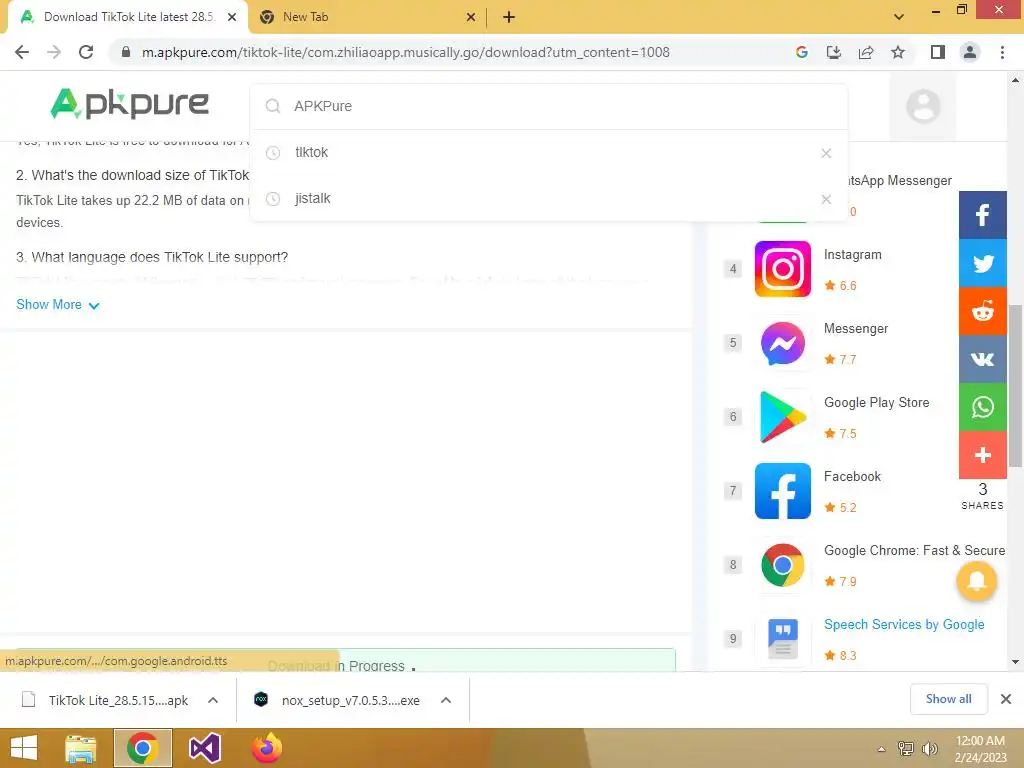Viewport: 1024px width, 768px height.
Task: Click the Google icon in address bar
Action: click(801, 52)
